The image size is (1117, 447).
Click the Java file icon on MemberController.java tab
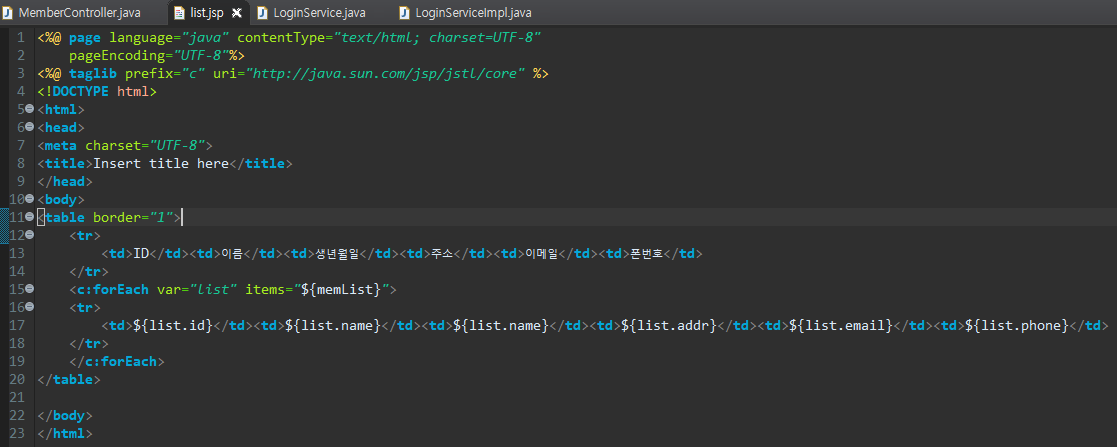(x=8, y=13)
